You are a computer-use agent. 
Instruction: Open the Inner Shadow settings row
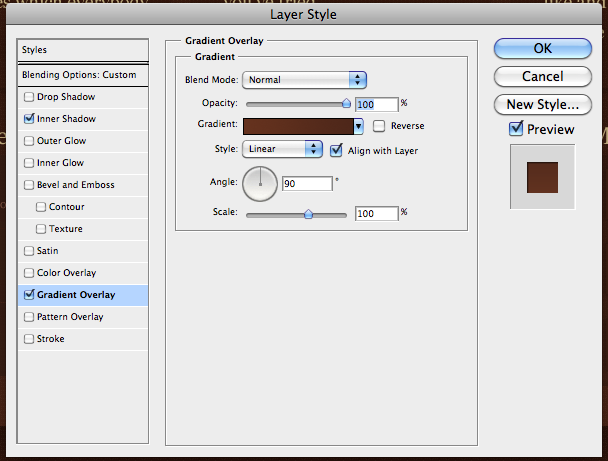83,119
